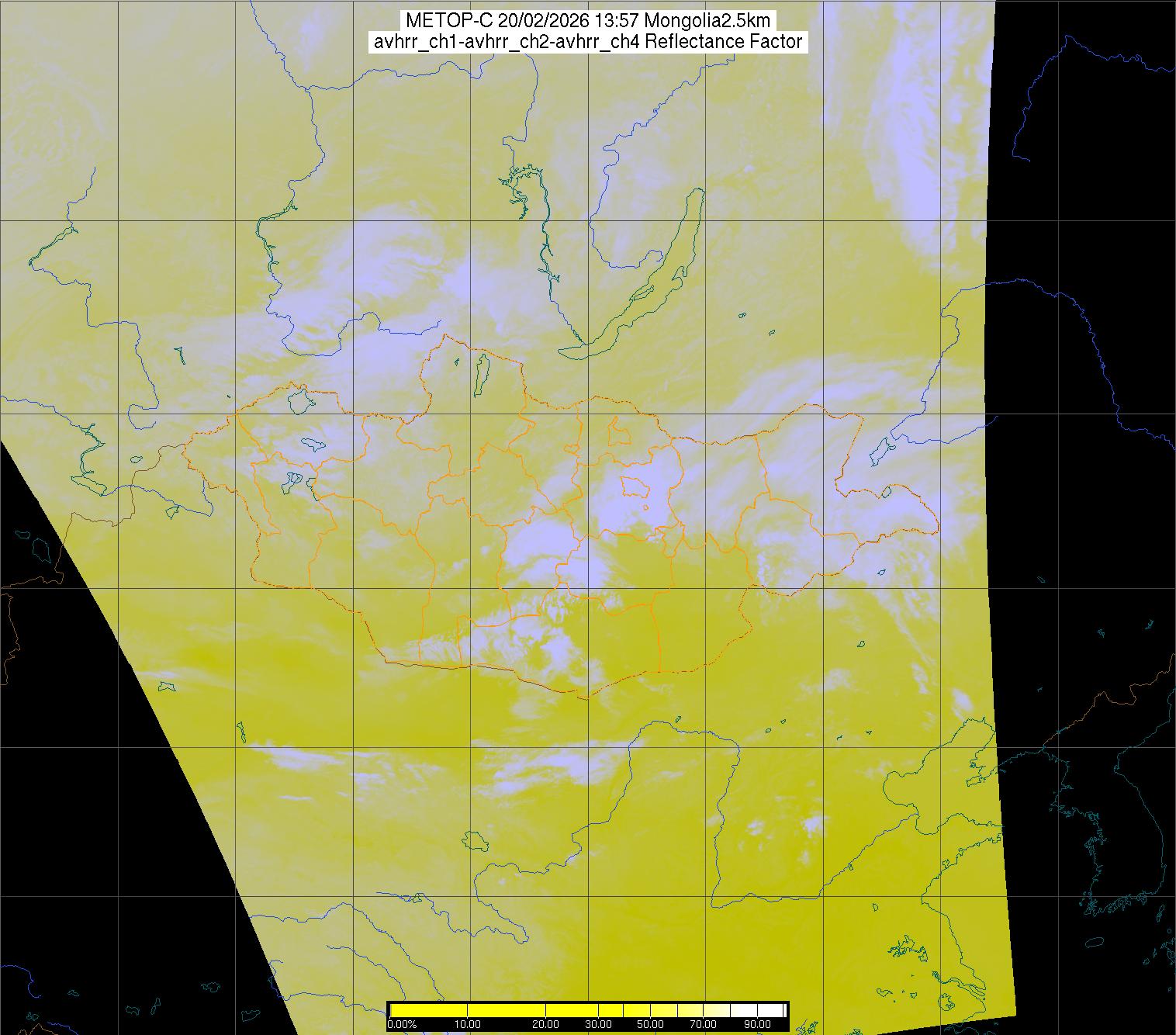Image resolution: width=1176 pixels, height=1035 pixels.
Task: Select the Lake Khövsgöl outline in northern Mongolia
Action: [x=481, y=372]
